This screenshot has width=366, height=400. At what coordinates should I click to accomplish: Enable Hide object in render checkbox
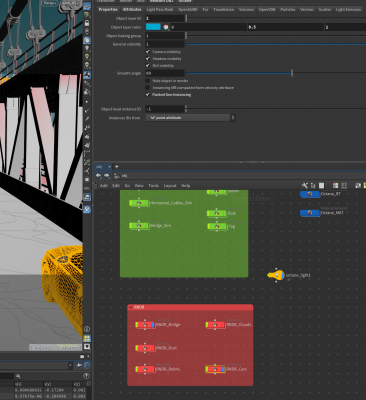(x=148, y=81)
